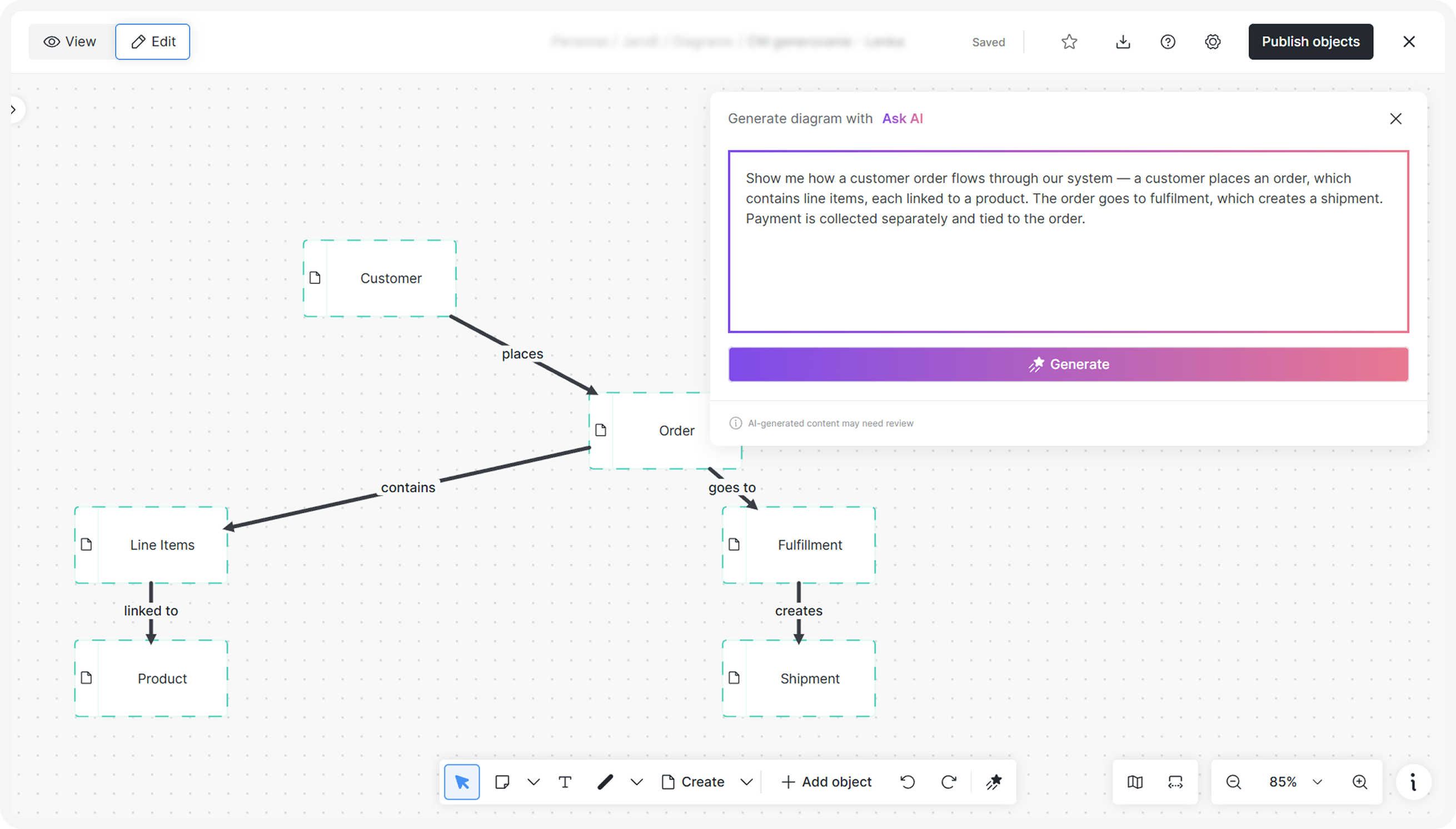
Task: Select the Customer node
Action: click(x=380, y=278)
